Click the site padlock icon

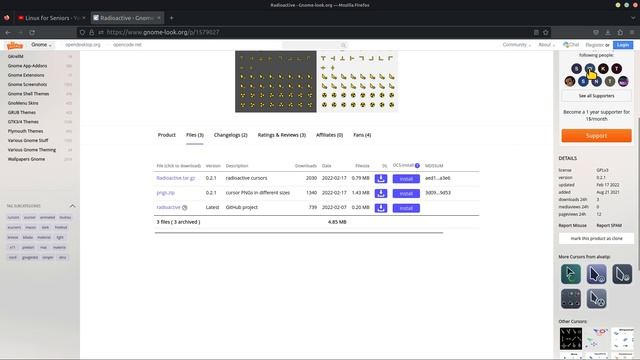point(91,32)
